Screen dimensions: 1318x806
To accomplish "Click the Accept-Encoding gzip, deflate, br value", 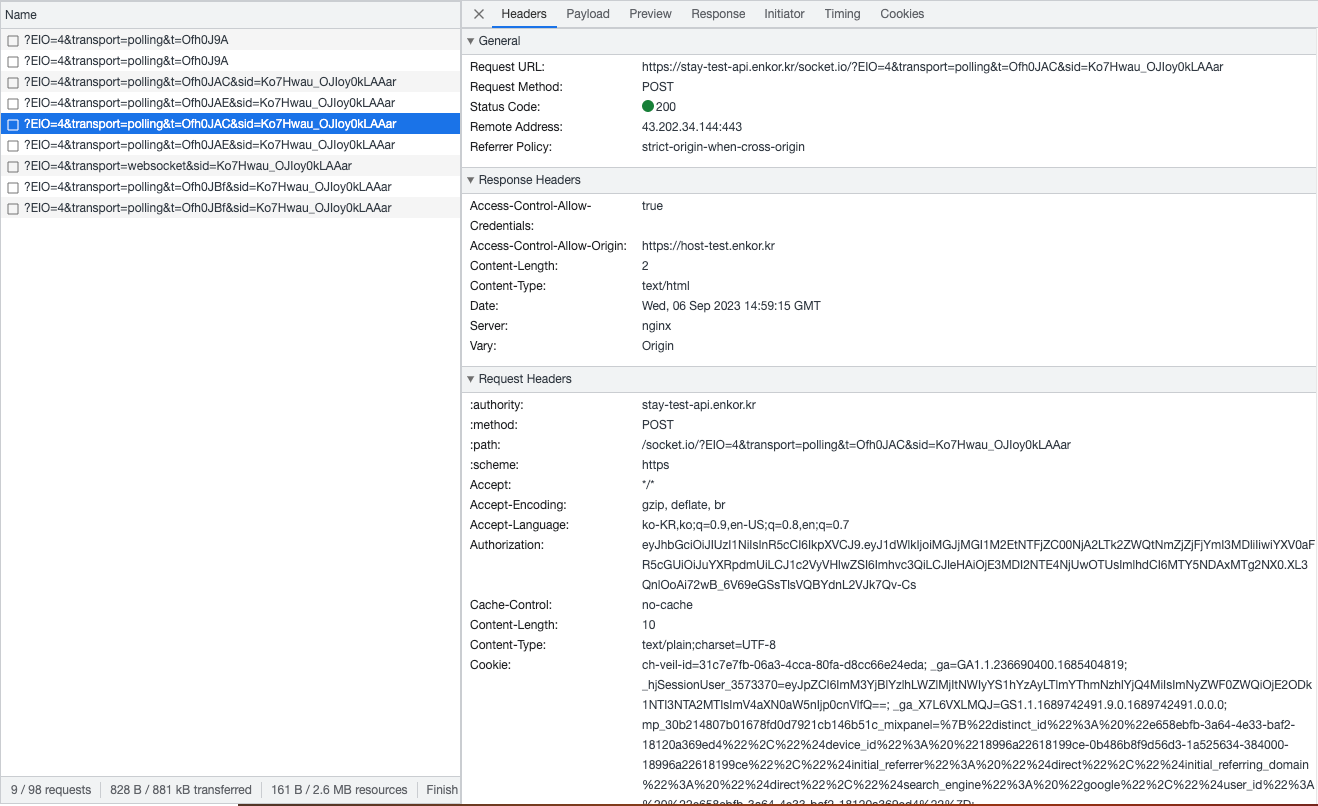I will pyautogui.click(x=684, y=505).
